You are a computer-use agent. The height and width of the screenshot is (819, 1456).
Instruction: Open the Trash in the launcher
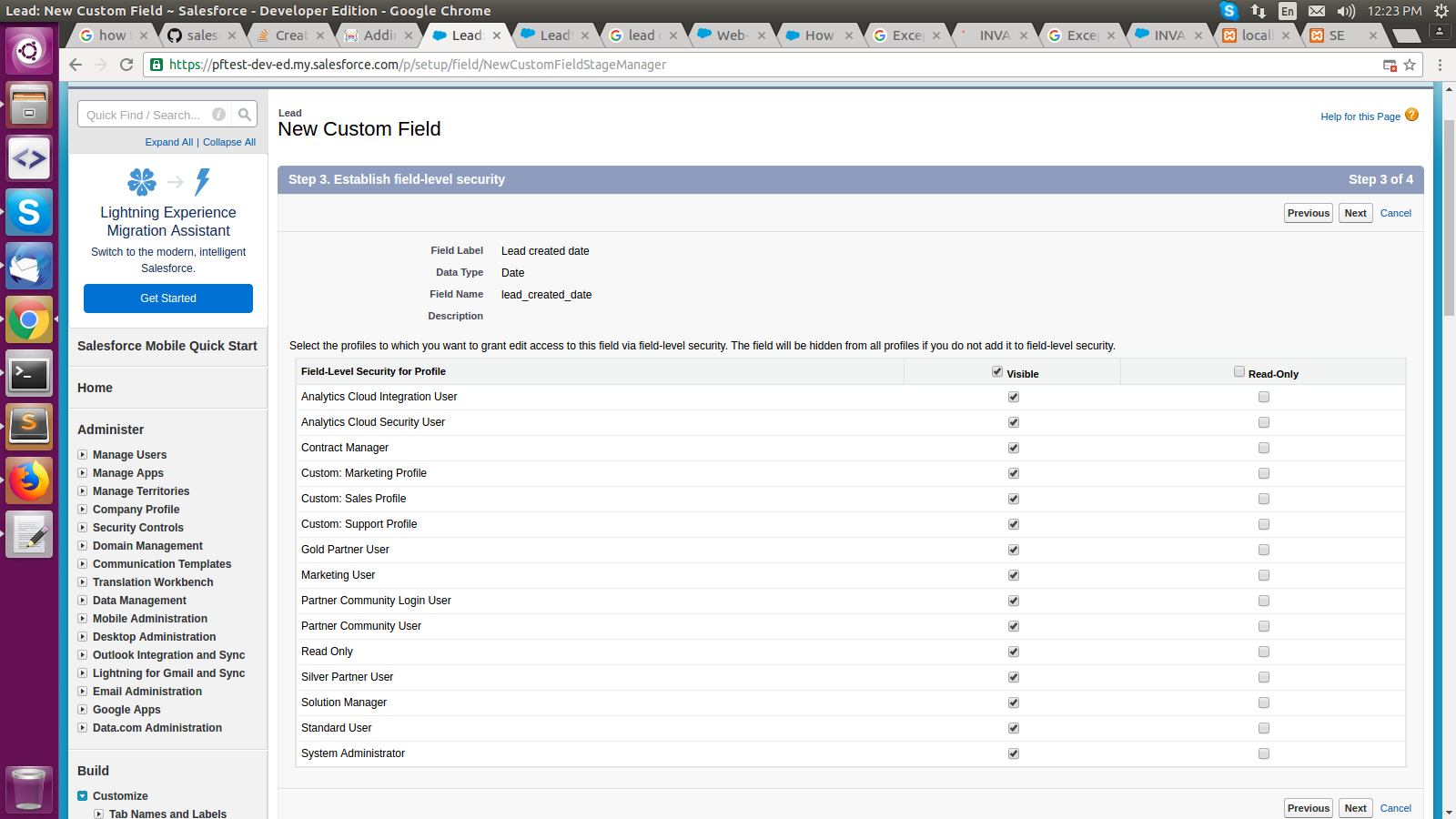click(x=29, y=788)
